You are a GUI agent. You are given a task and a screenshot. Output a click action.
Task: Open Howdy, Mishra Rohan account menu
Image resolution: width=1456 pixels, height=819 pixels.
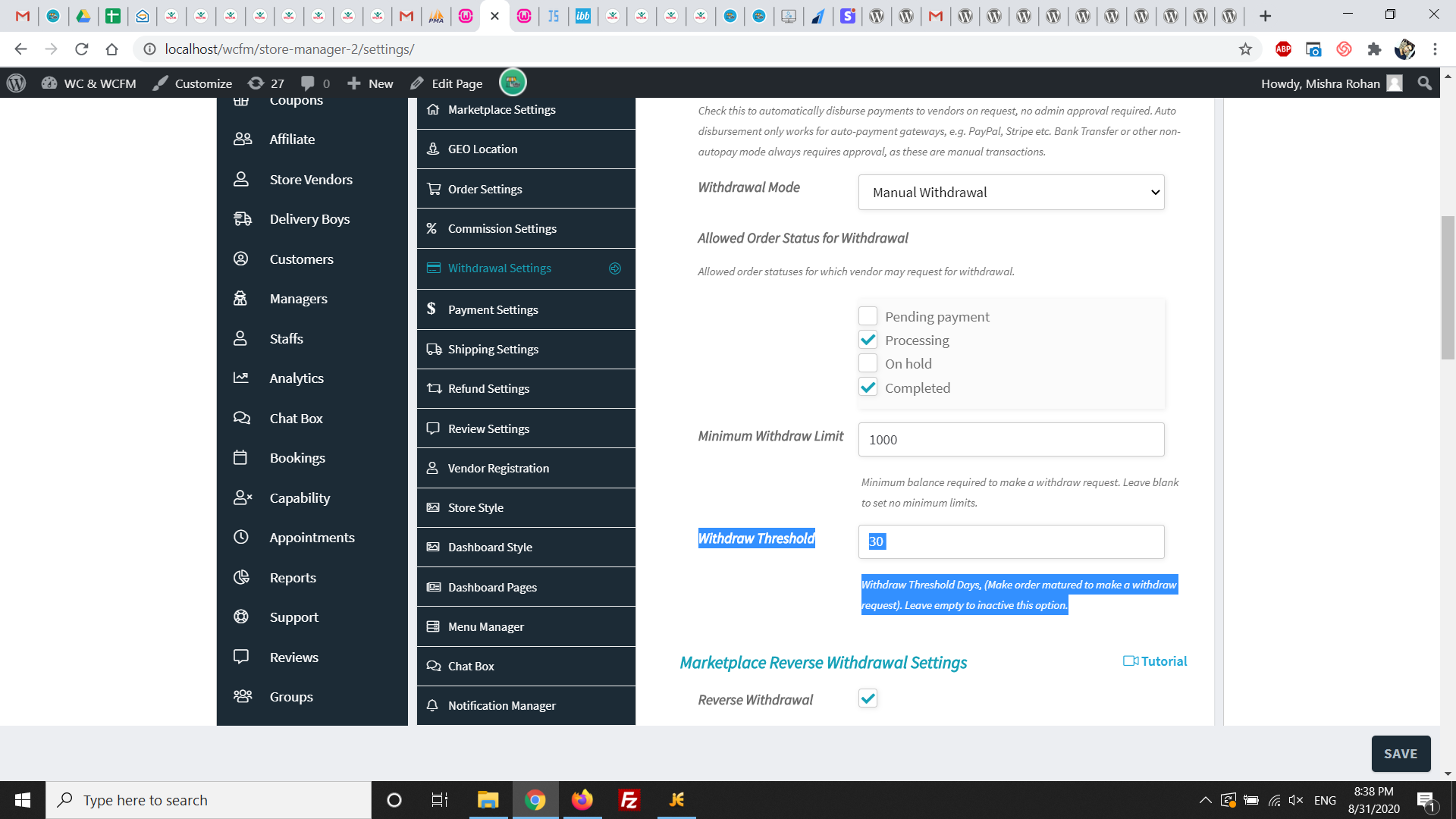click(x=1332, y=83)
